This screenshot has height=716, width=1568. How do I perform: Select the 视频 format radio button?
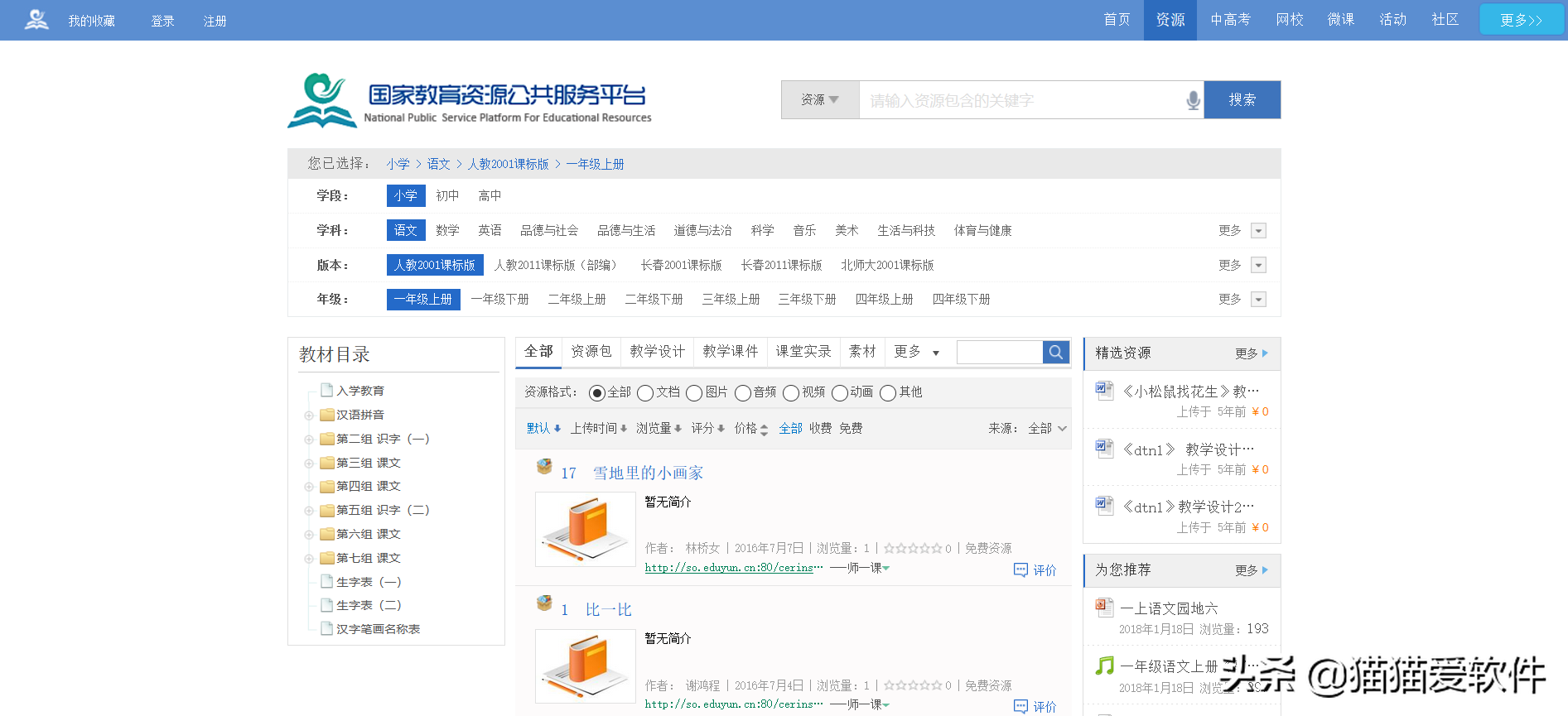pyautogui.click(x=791, y=392)
